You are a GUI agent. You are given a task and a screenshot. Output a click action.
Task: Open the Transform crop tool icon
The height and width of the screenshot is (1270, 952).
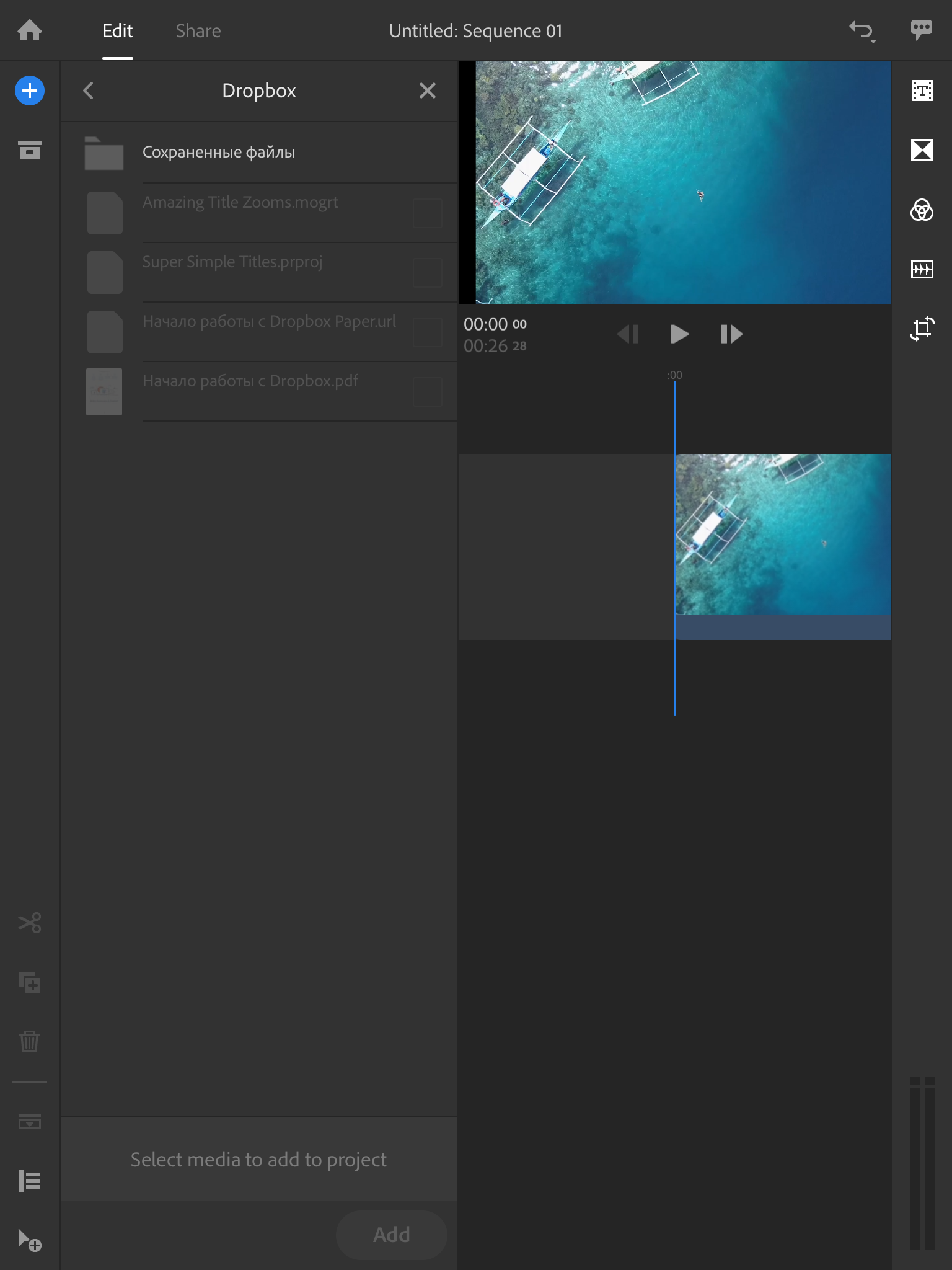click(x=922, y=329)
